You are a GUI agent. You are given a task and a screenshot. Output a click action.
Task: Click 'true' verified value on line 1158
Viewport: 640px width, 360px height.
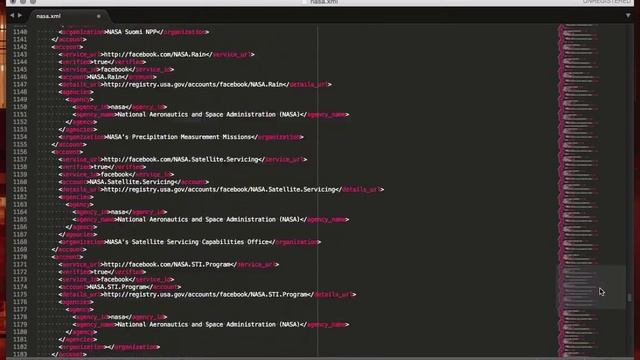tap(100, 167)
